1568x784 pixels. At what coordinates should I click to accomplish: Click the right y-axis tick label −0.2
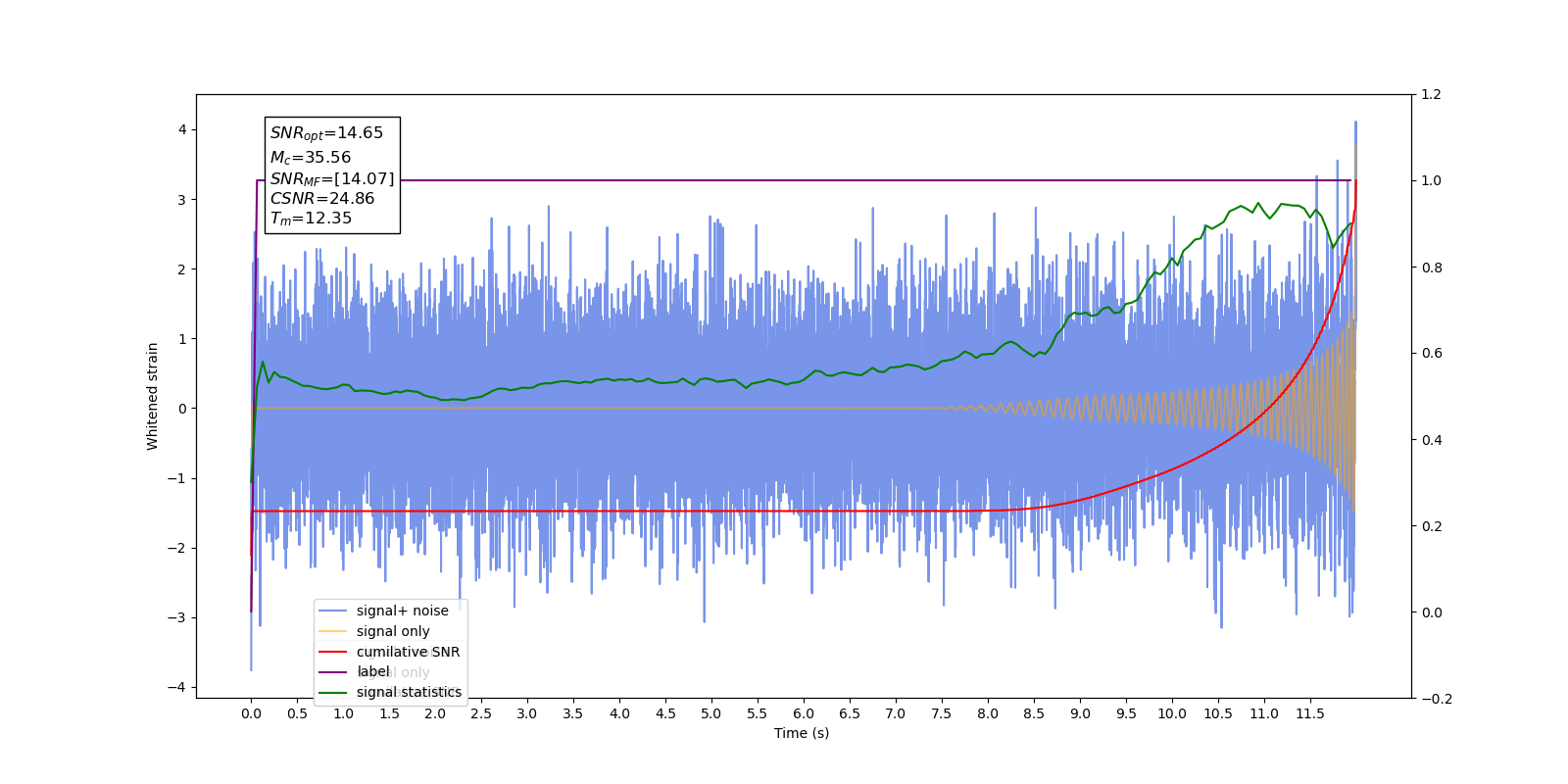coord(1437,699)
